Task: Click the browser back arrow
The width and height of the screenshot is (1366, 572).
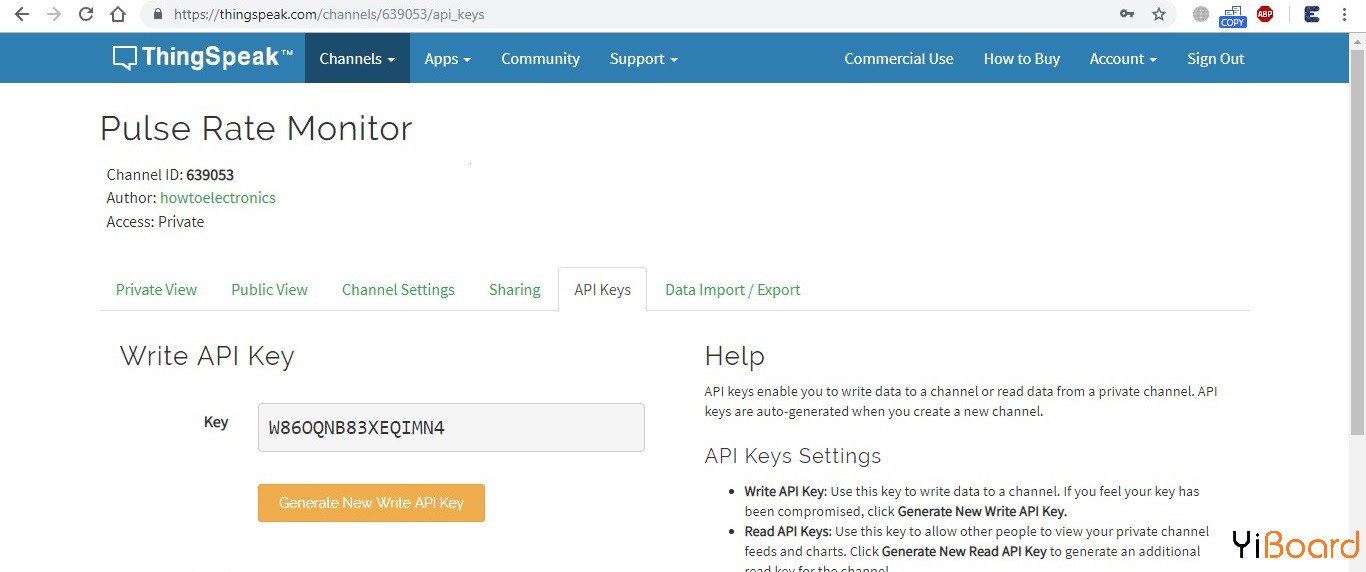Action: pyautogui.click(x=21, y=14)
